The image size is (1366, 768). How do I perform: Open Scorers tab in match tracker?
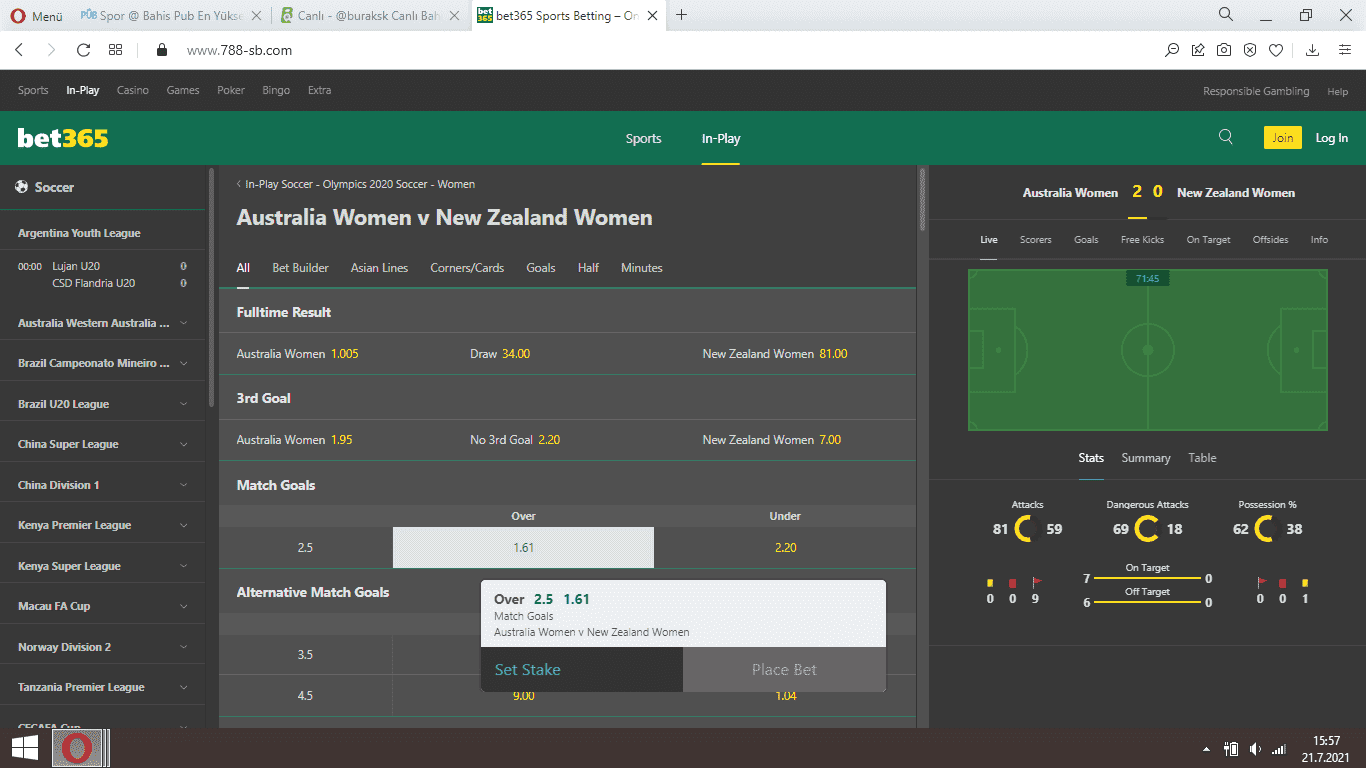1035,240
